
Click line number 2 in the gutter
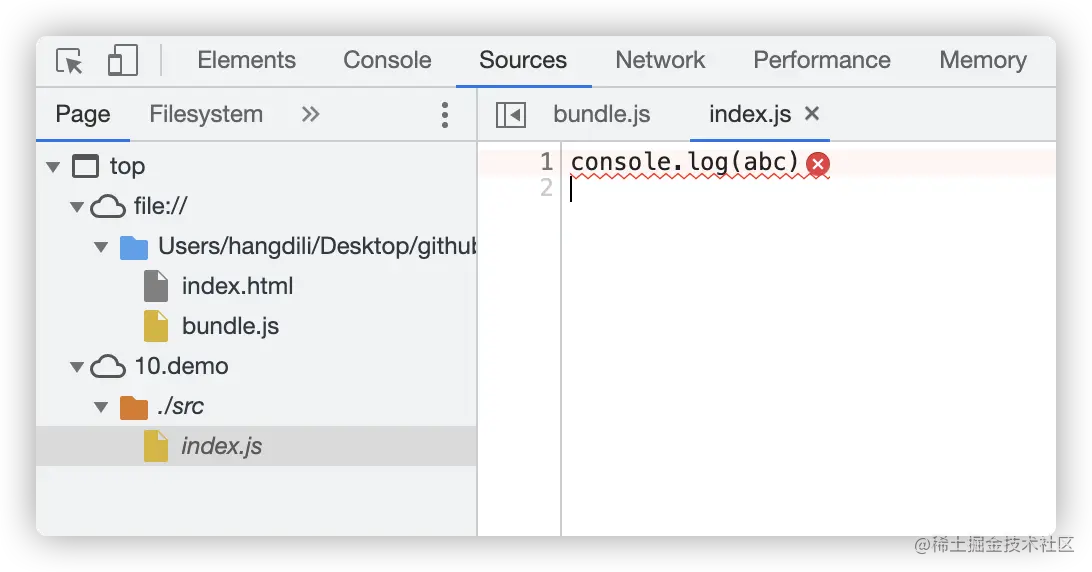tap(547, 187)
